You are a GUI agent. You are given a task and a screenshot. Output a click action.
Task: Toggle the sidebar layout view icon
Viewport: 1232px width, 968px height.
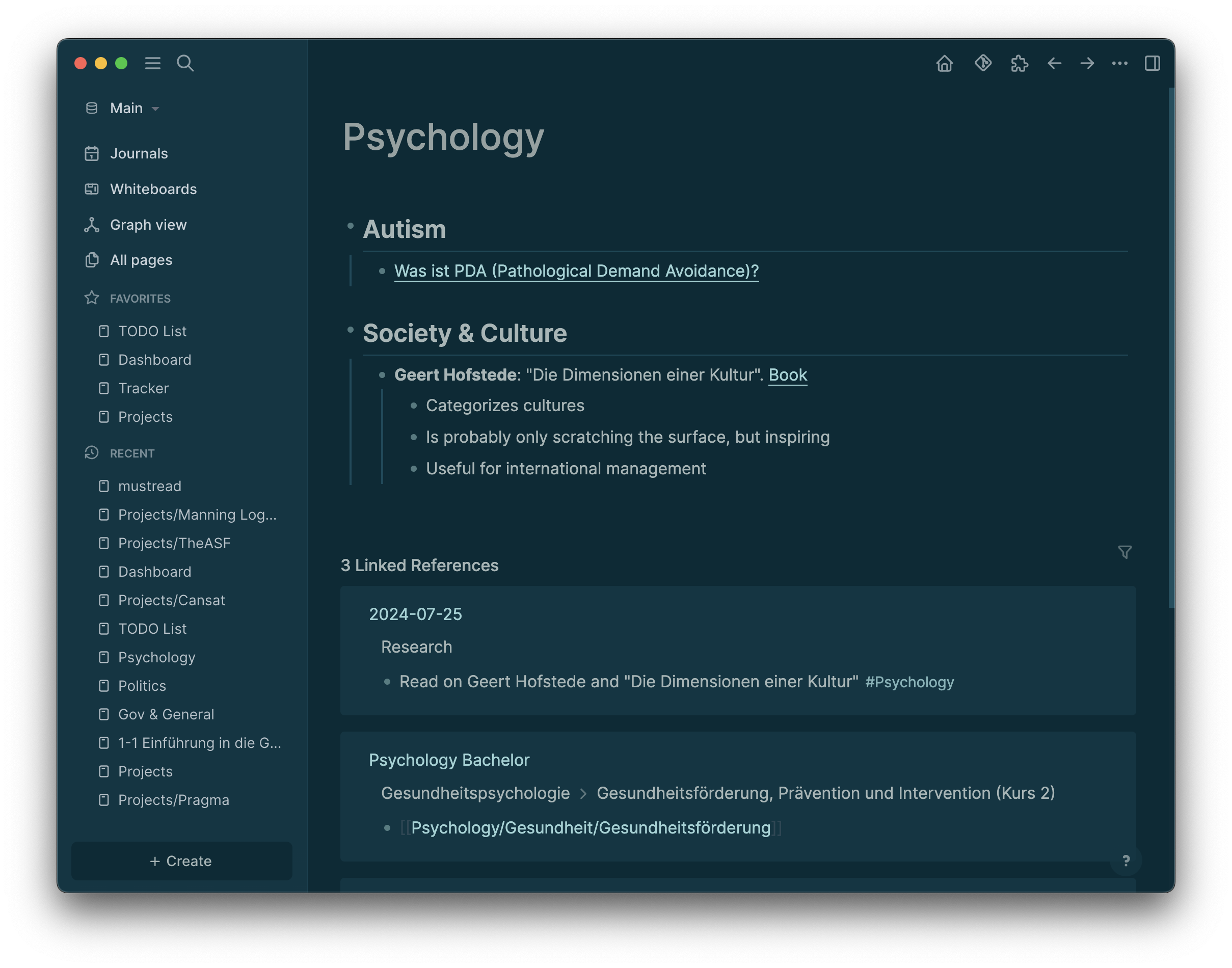coord(1153,63)
